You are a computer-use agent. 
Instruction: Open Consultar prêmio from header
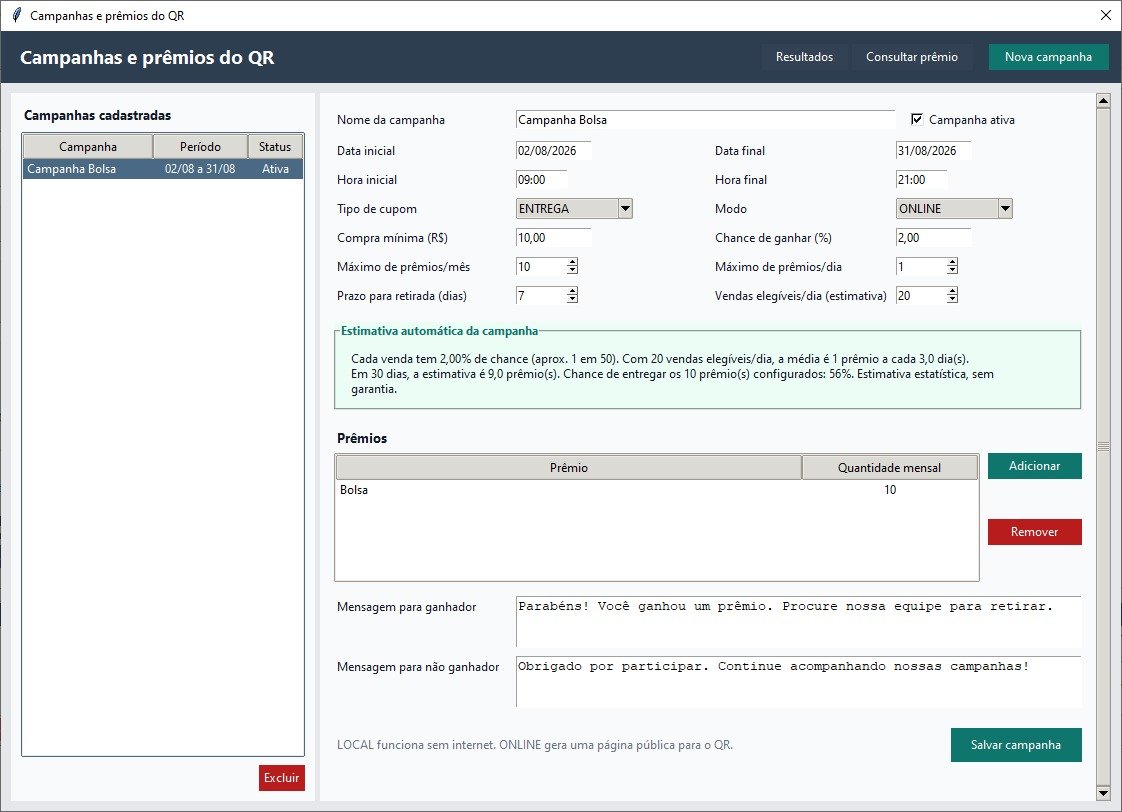(x=912, y=57)
